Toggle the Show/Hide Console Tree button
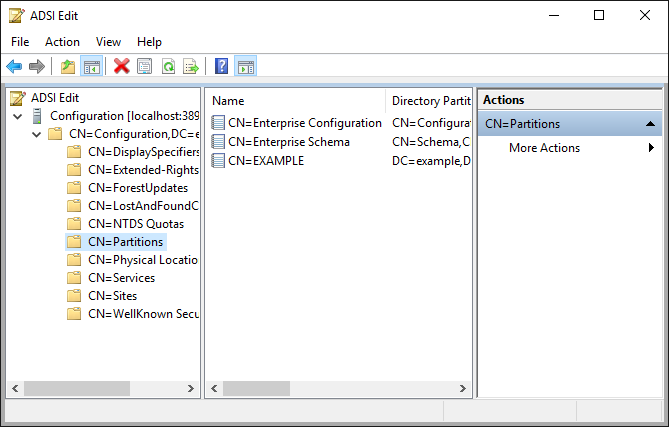669x427 pixels. click(x=91, y=67)
